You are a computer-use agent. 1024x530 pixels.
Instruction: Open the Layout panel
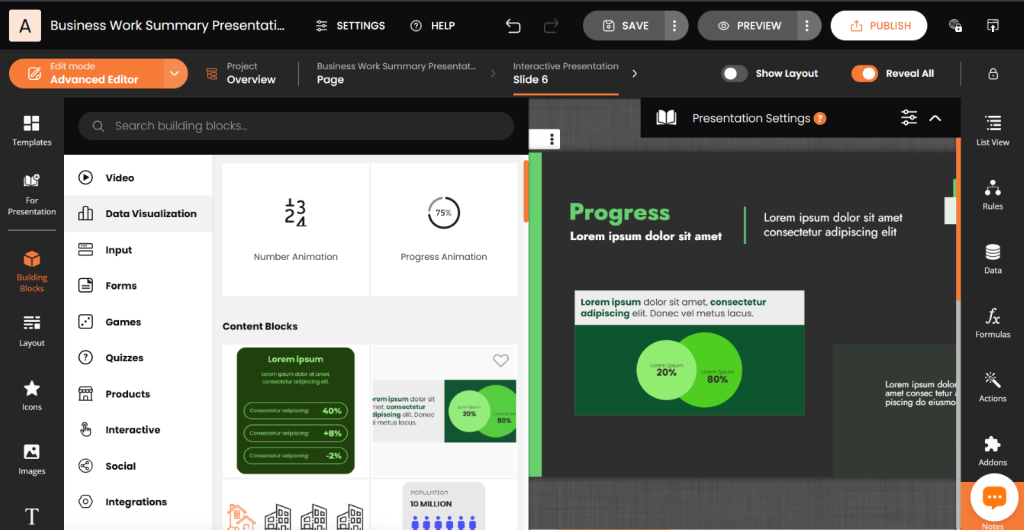[x=31, y=331]
